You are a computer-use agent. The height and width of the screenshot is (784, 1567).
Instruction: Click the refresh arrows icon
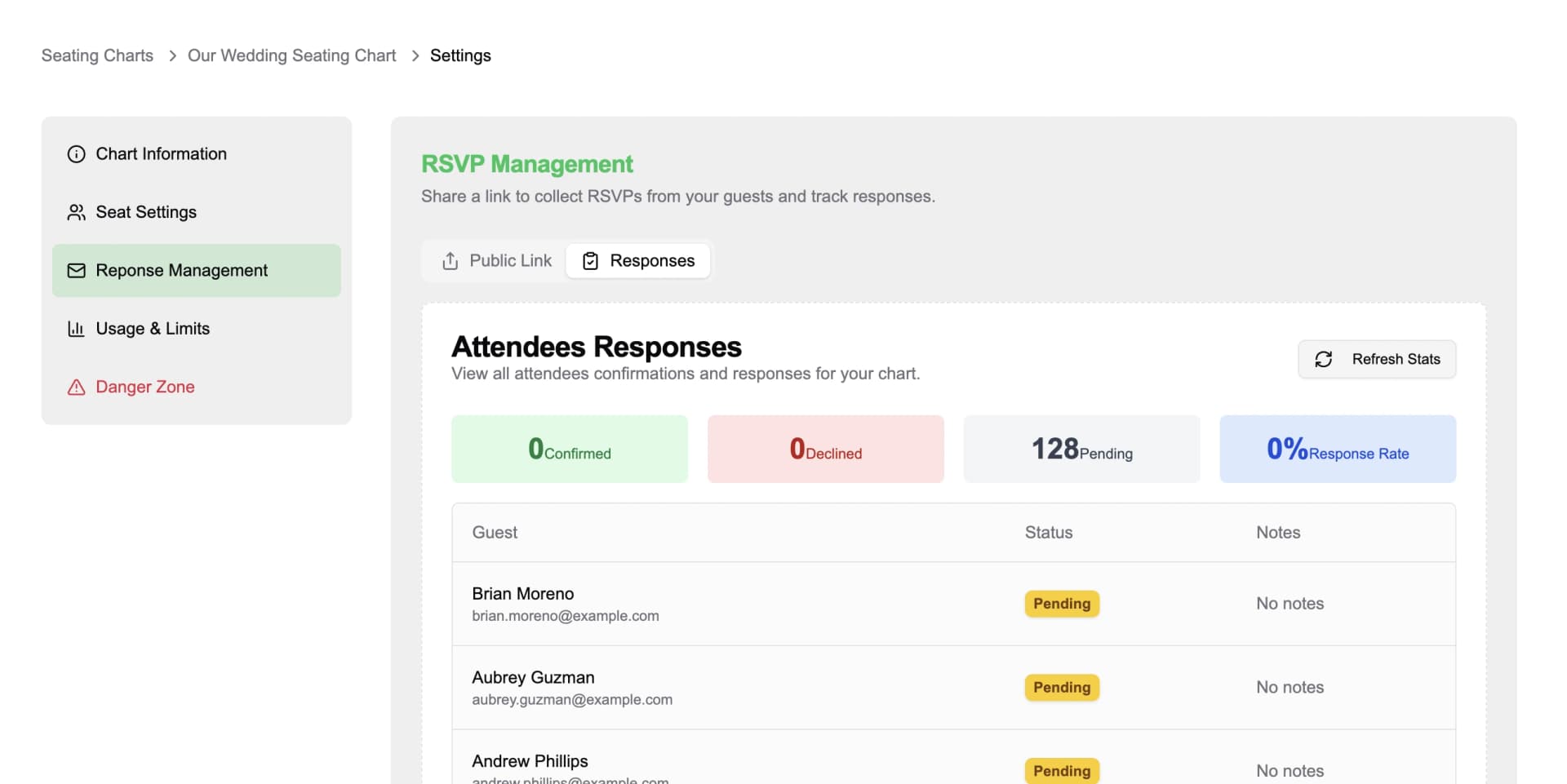tap(1323, 360)
